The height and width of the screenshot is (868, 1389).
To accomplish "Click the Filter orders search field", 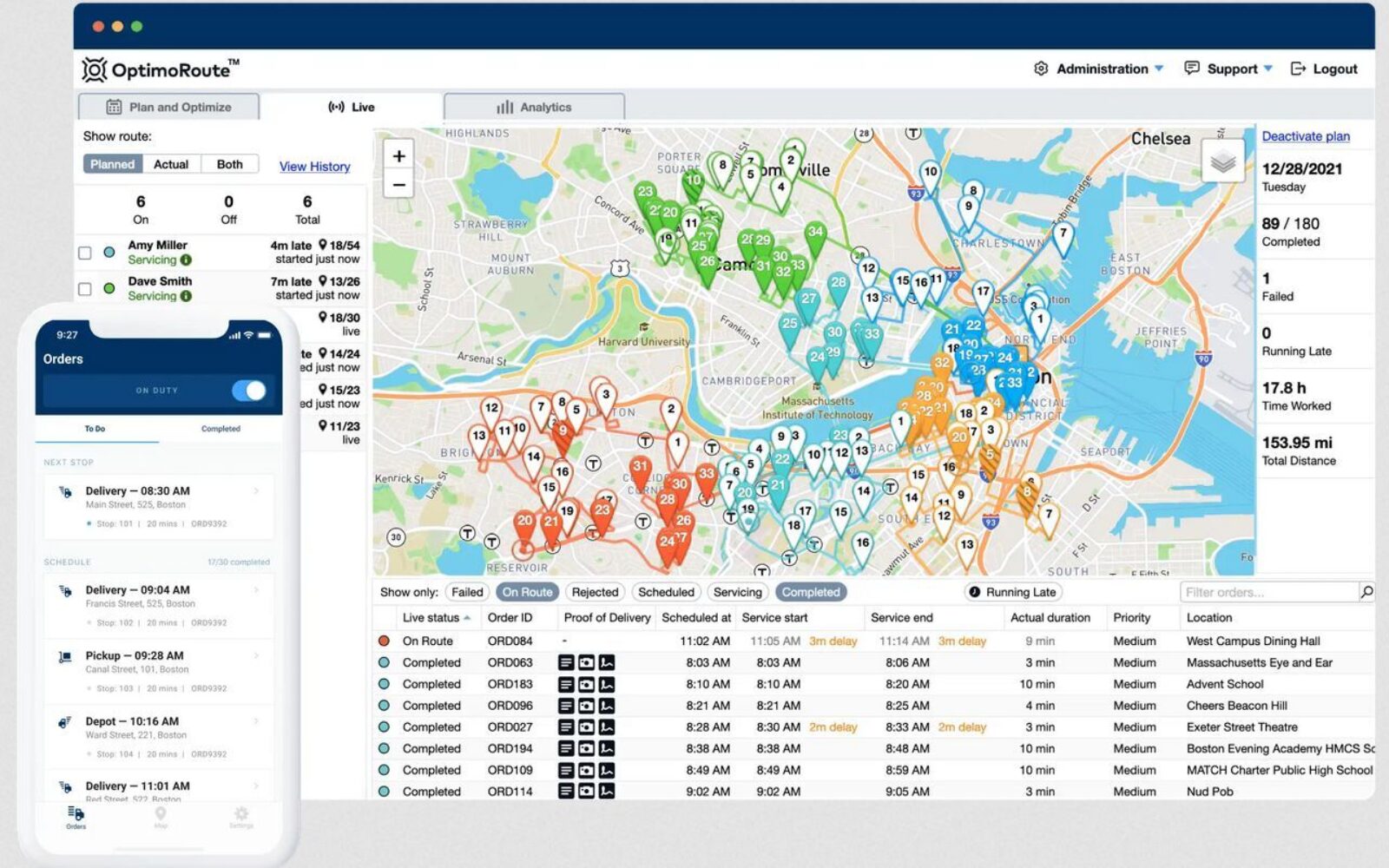I will pyautogui.click(x=1267, y=592).
